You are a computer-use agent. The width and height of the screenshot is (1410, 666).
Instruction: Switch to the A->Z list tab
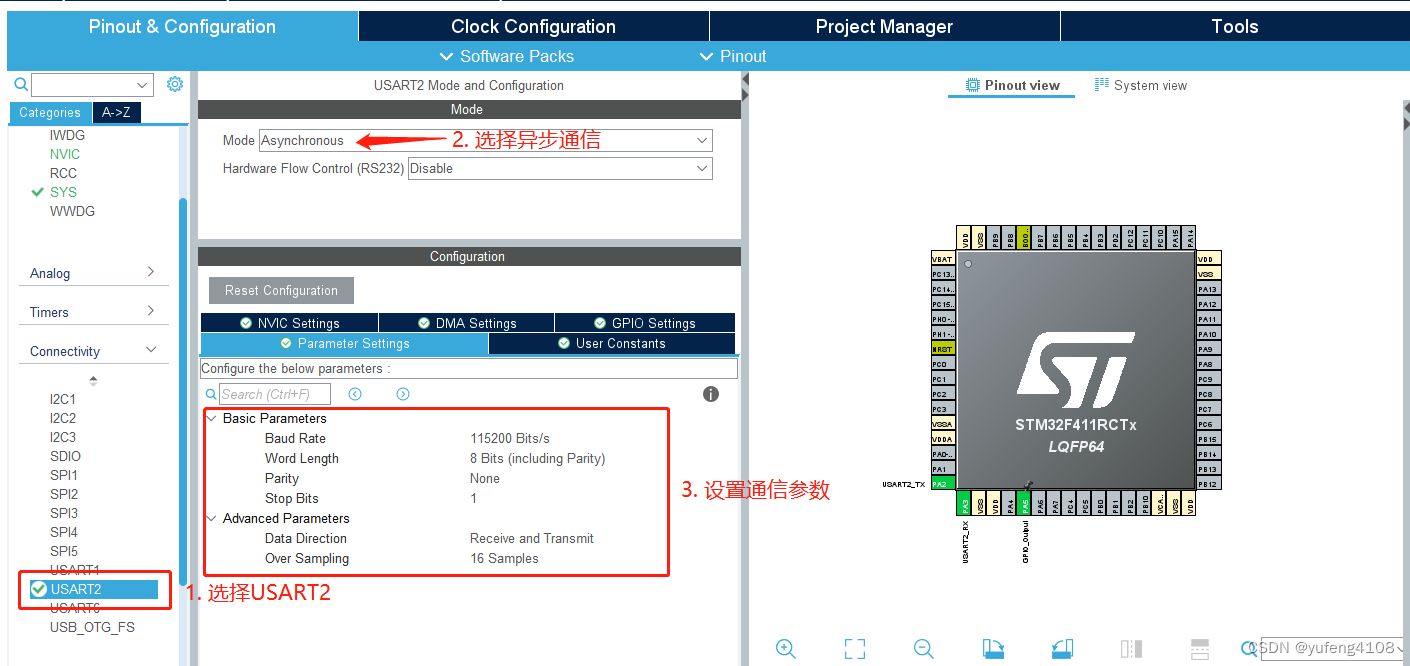click(x=117, y=112)
